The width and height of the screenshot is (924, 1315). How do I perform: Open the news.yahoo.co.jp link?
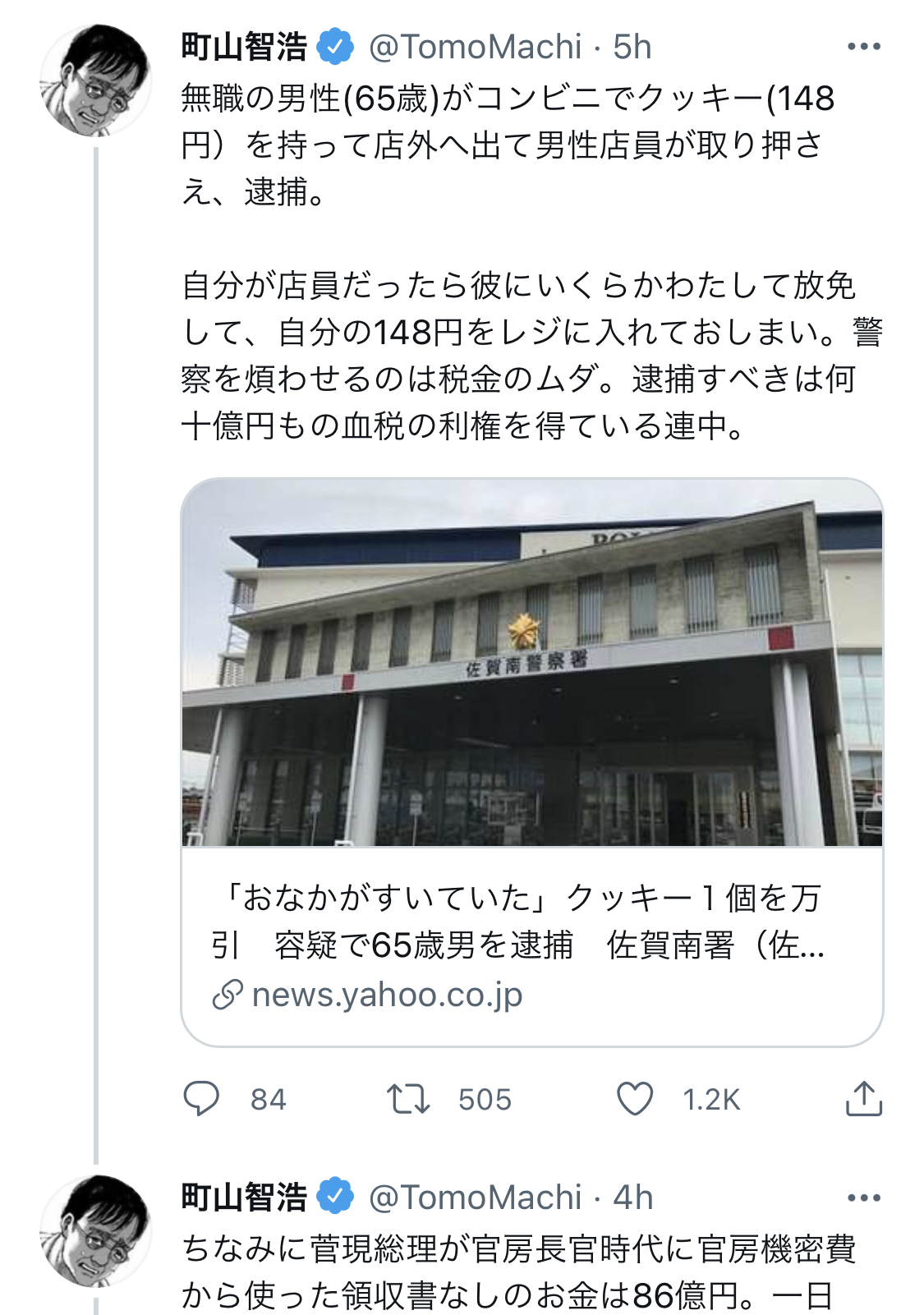387,994
